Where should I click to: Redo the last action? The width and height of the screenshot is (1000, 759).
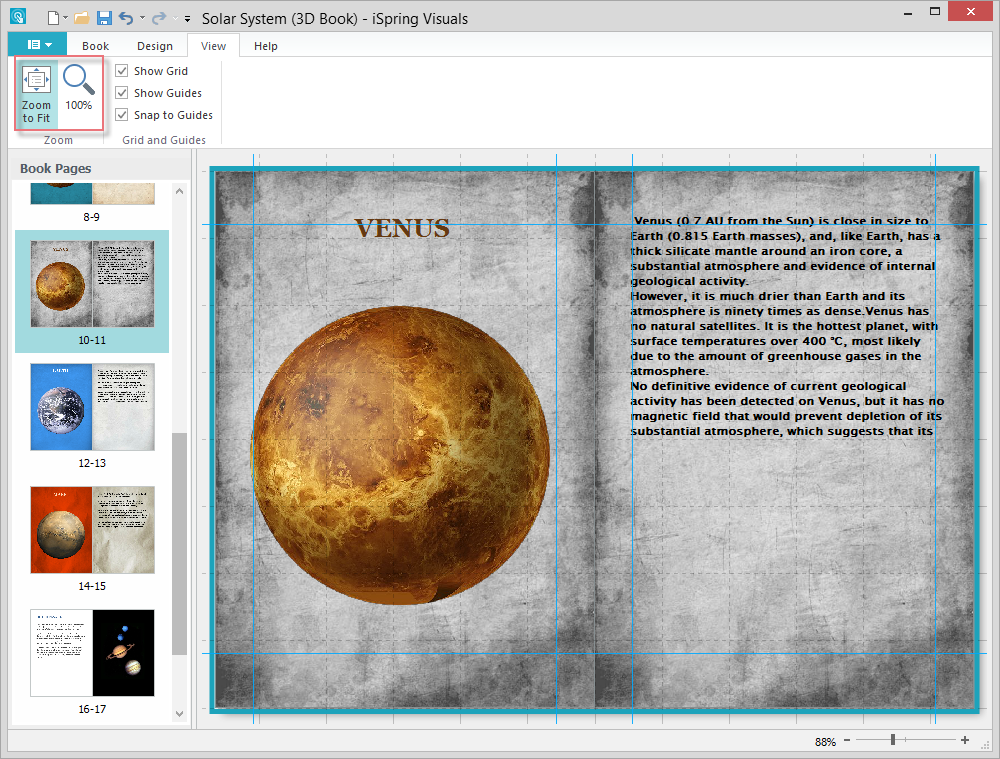[159, 17]
